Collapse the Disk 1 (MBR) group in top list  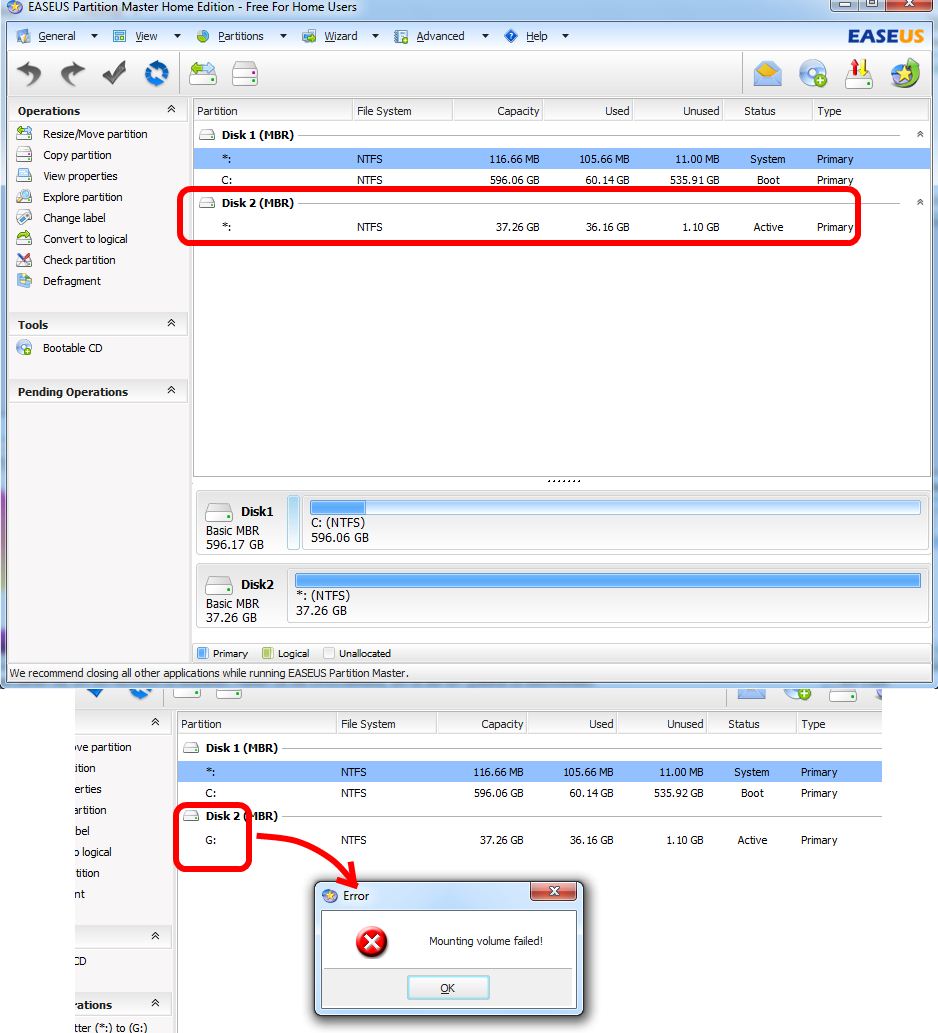tap(920, 134)
